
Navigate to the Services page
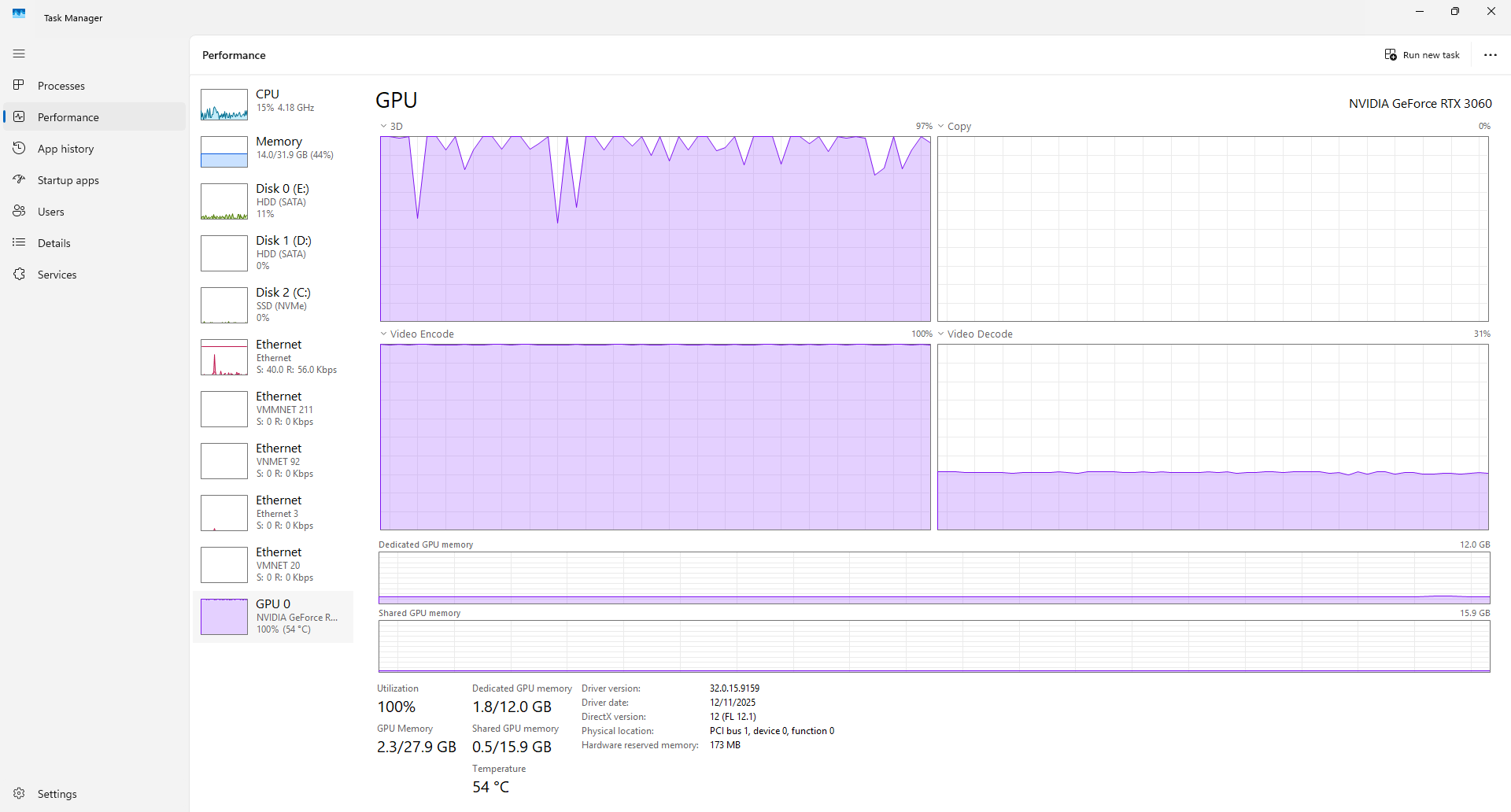pos(94,274)
